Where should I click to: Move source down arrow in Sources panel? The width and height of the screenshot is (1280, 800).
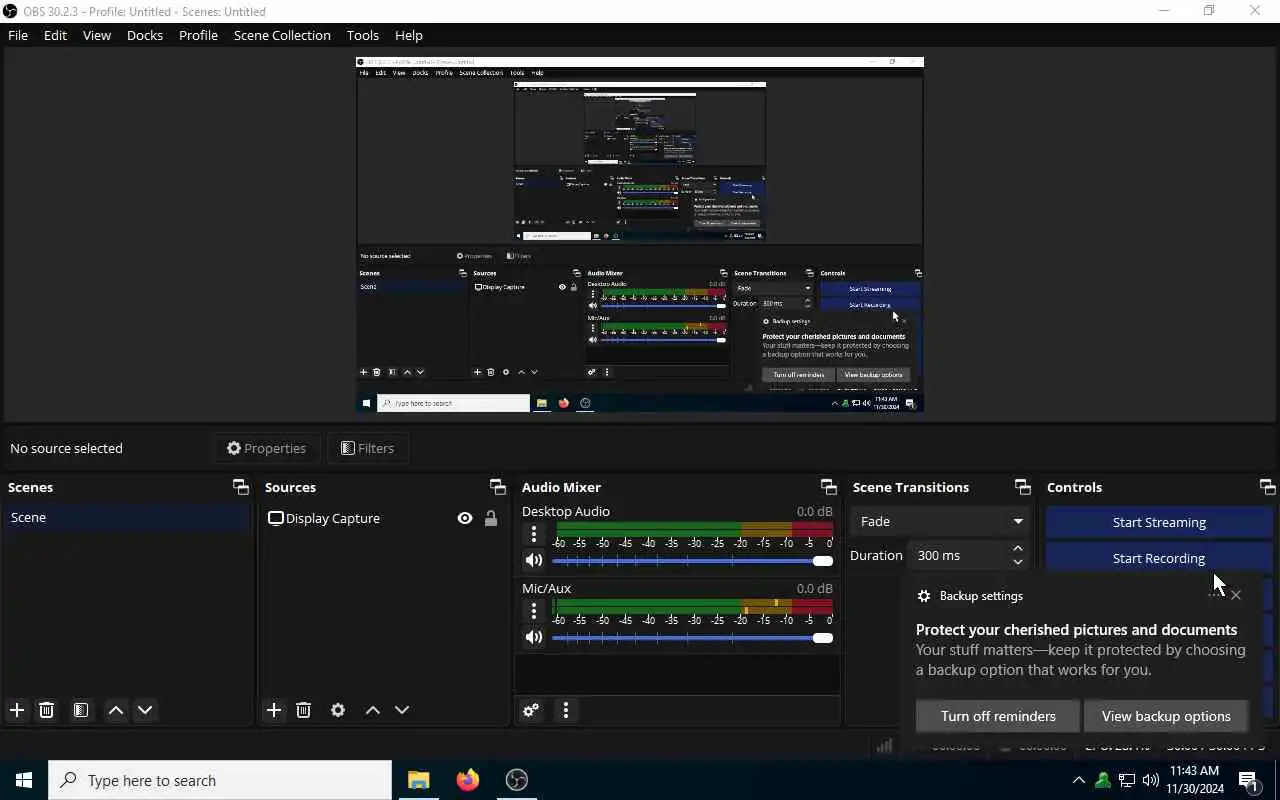[x=402, y=710]
